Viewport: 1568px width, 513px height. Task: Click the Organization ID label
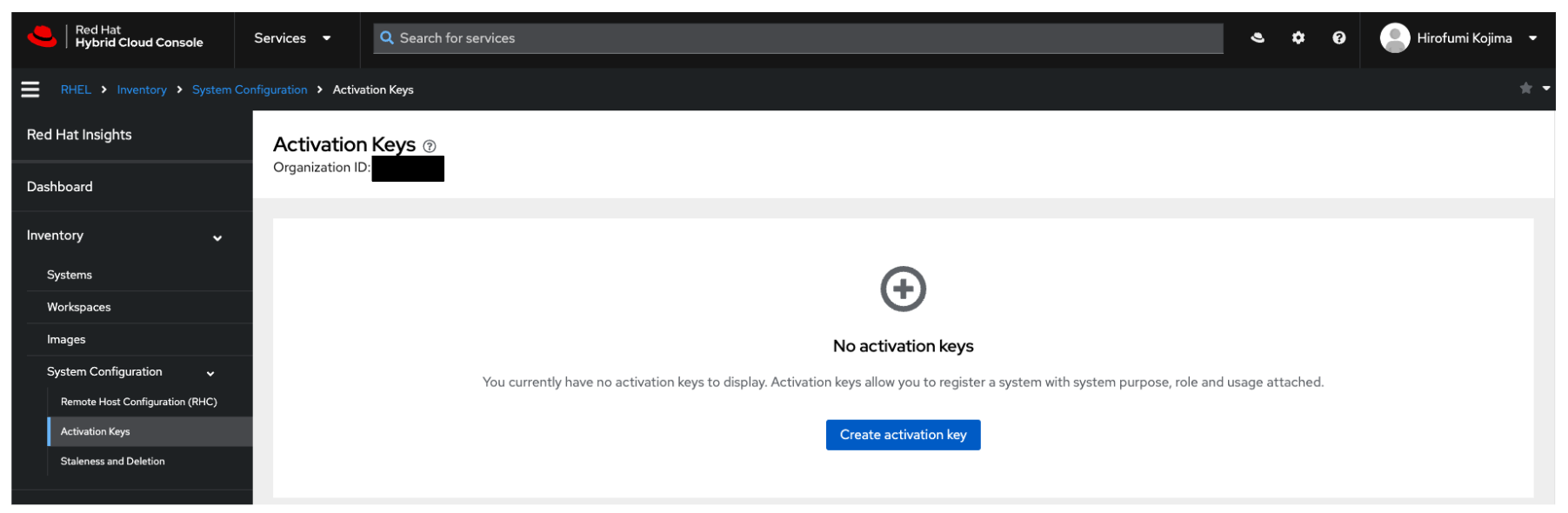click(322, 167)
